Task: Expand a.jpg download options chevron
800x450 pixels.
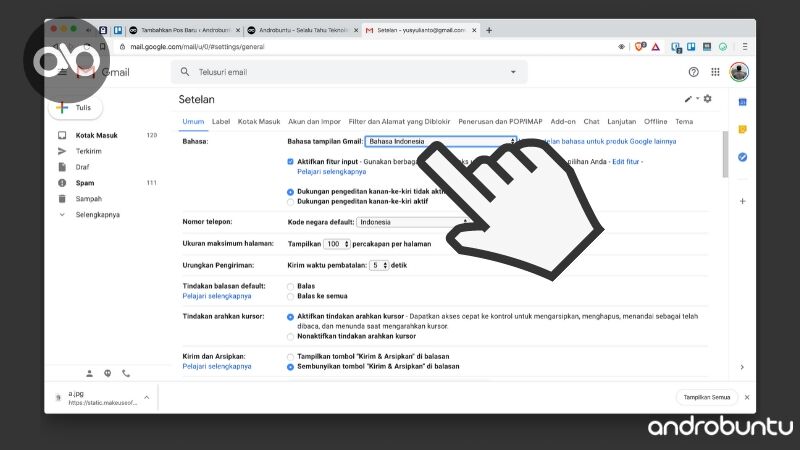Action: 146,397
